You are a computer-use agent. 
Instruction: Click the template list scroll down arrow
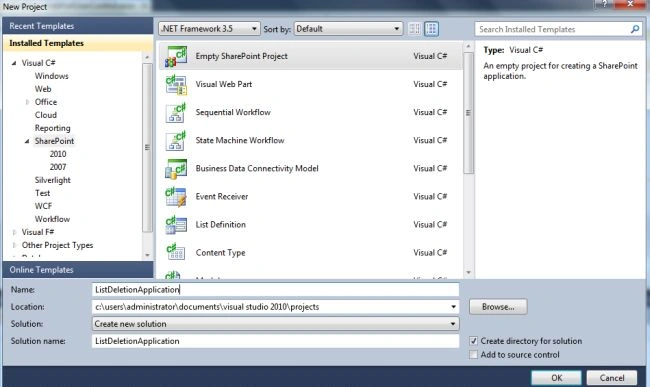468,273
